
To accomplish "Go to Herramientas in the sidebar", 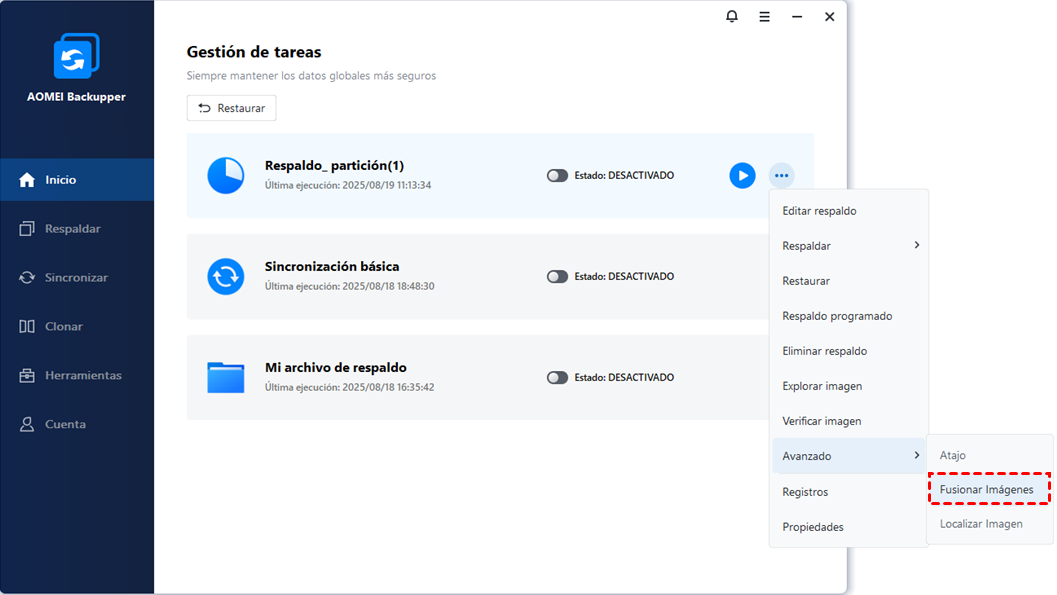I will [x=82, y=376].
